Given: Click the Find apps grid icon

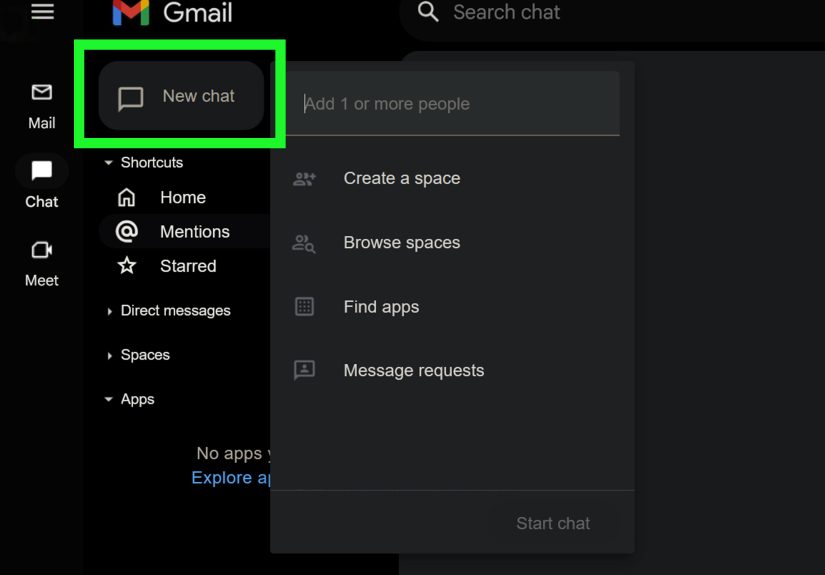Looking at the screenshot, I should (304, 307).
